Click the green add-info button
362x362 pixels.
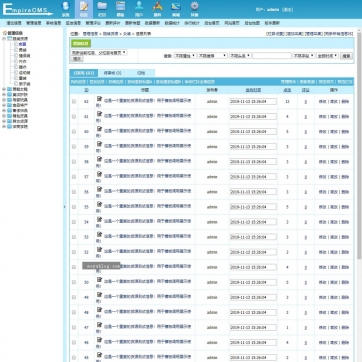click(x=81, y=43)
